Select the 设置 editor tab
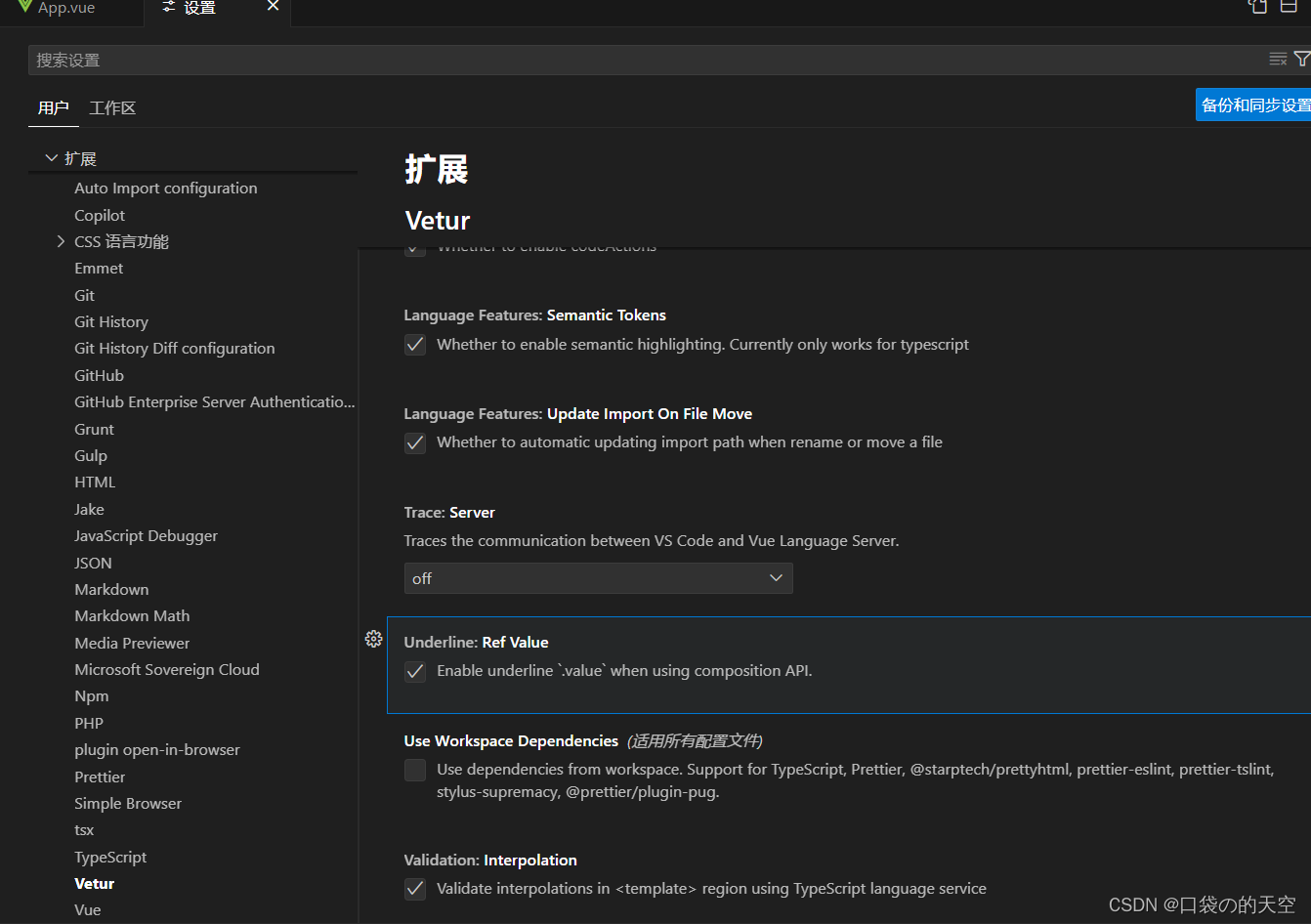Screen dimensions: 1311x924 point(218,8)
